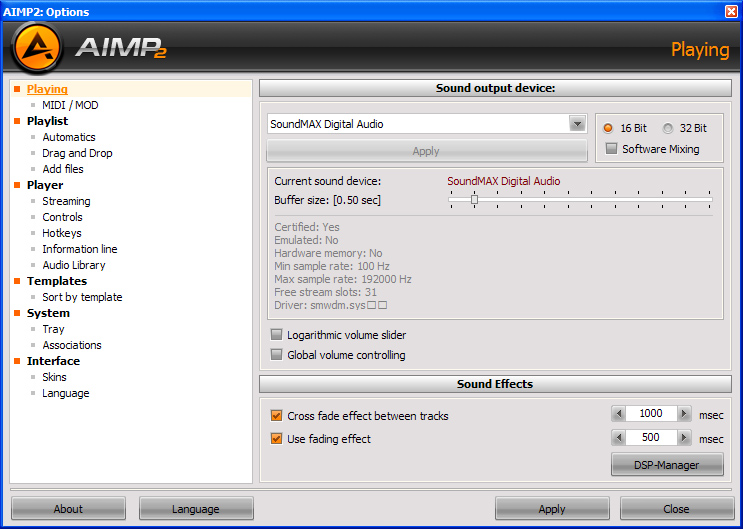Click the Certified: Yes text
The height and width of the screenshot is (529, 743).
tap(307, 227)
